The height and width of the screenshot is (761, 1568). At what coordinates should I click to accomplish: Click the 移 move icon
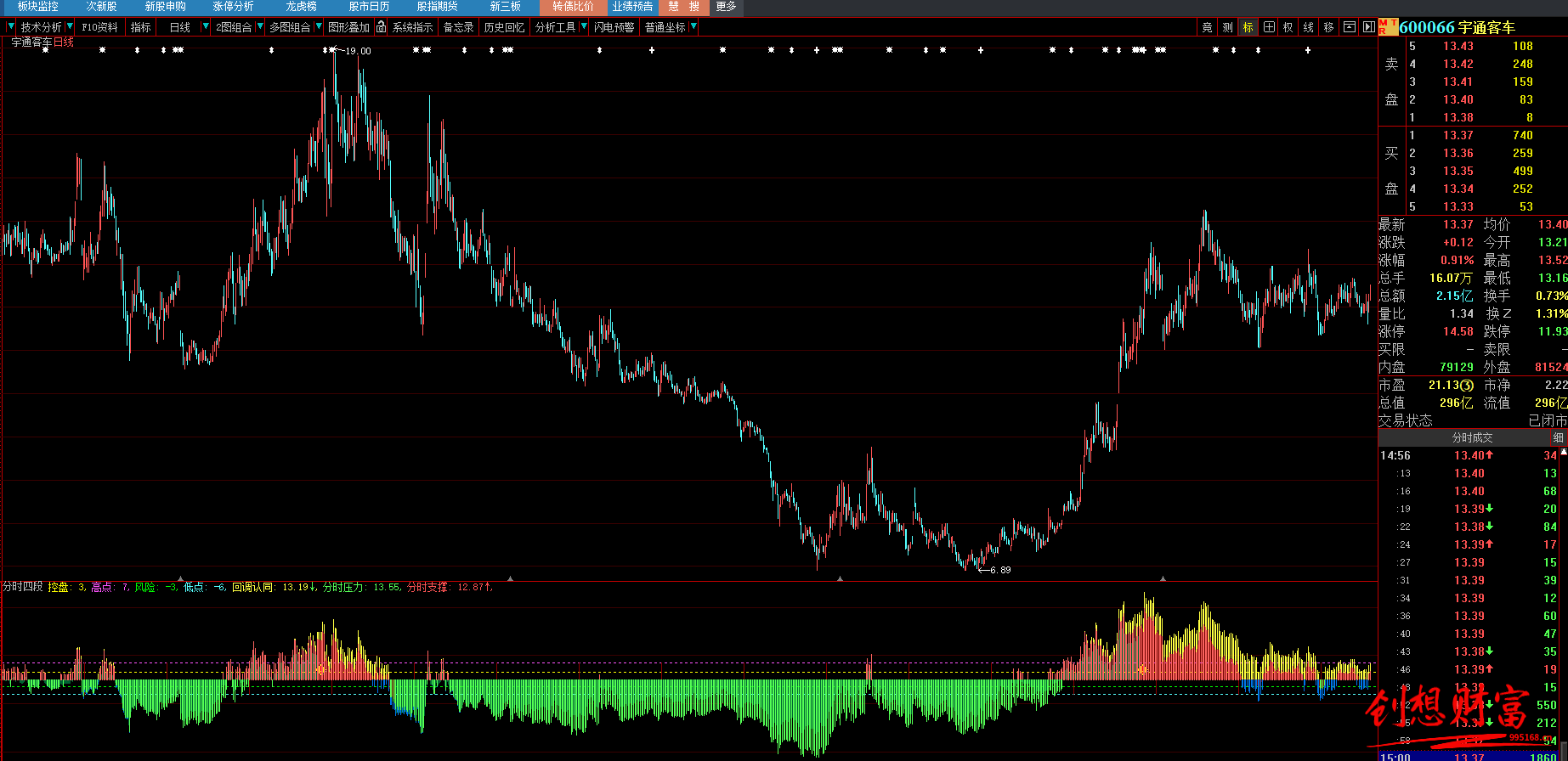(x=1329, y=27)
